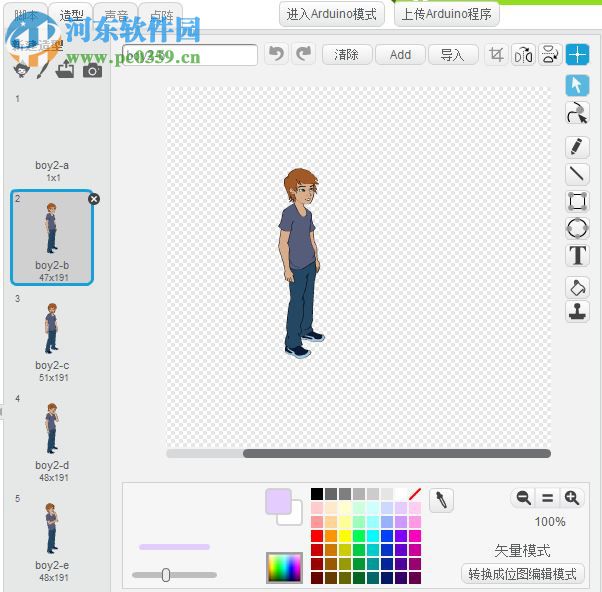Click 进入Arduino模式 button
This screenshot has height=592, width=602.
332,14
